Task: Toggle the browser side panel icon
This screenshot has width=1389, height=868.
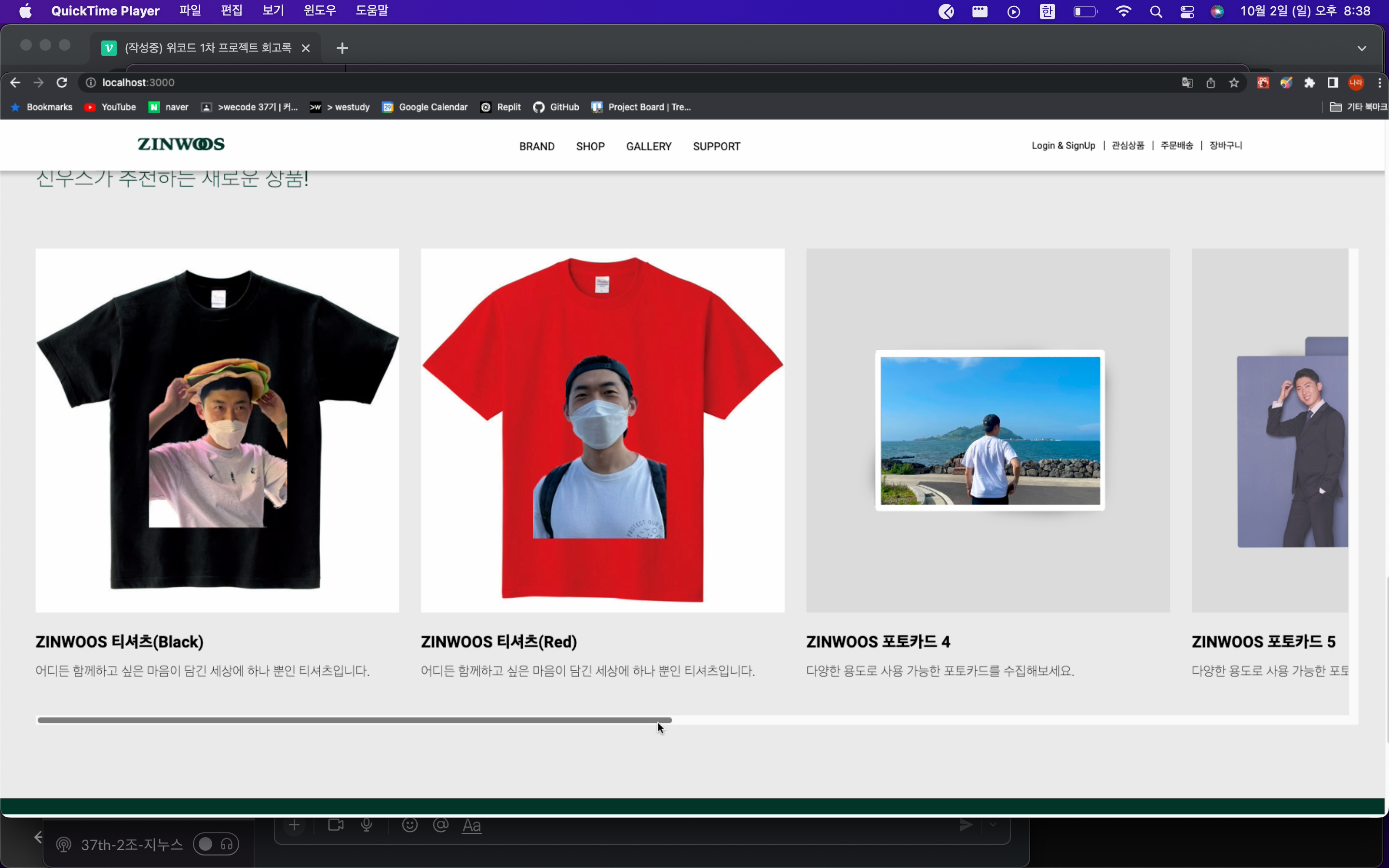Action: (1333, 82)
